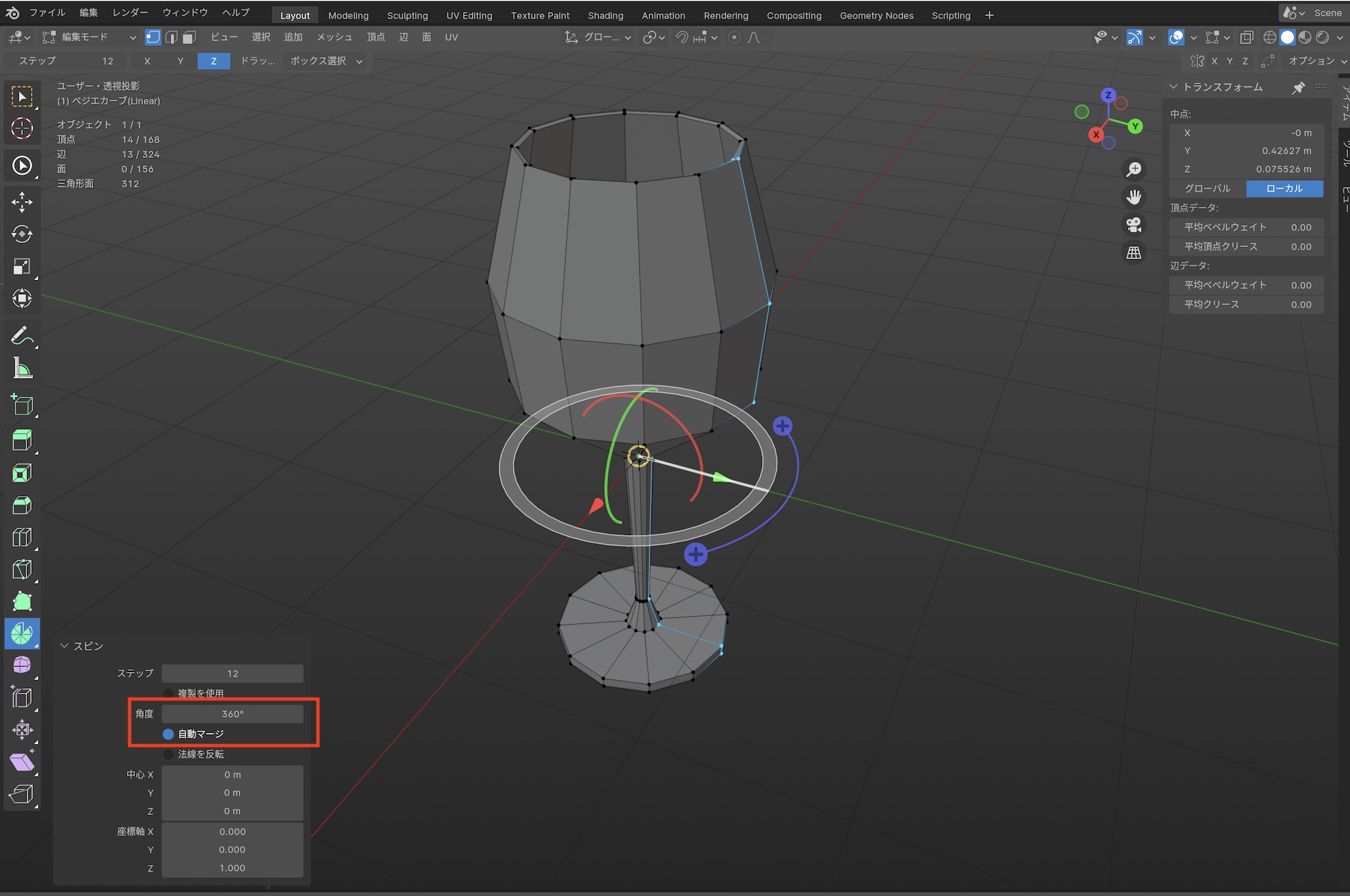The width and height of the screenshot is (1350, 896).
Task: Toggle perspective/orthographic grid icon
Action: click(x=1134, y=253)
